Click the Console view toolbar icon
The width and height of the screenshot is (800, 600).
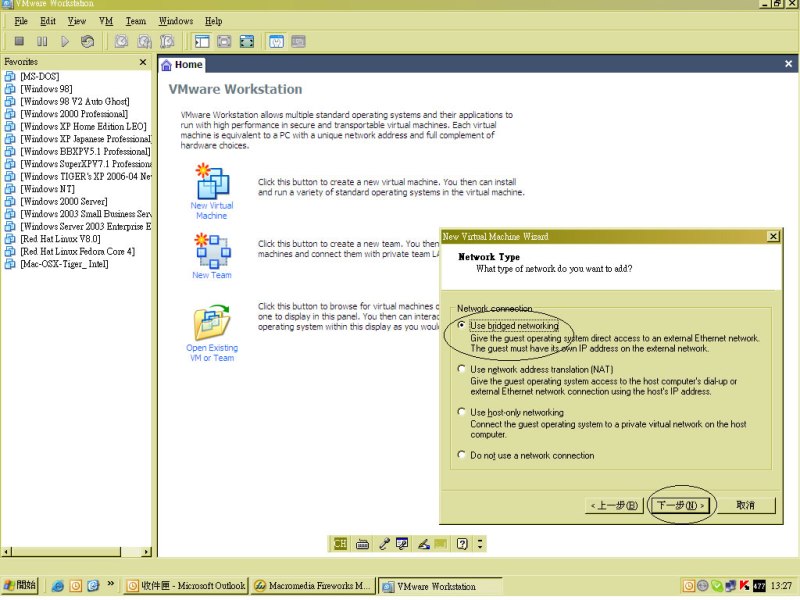coord(298,41)
